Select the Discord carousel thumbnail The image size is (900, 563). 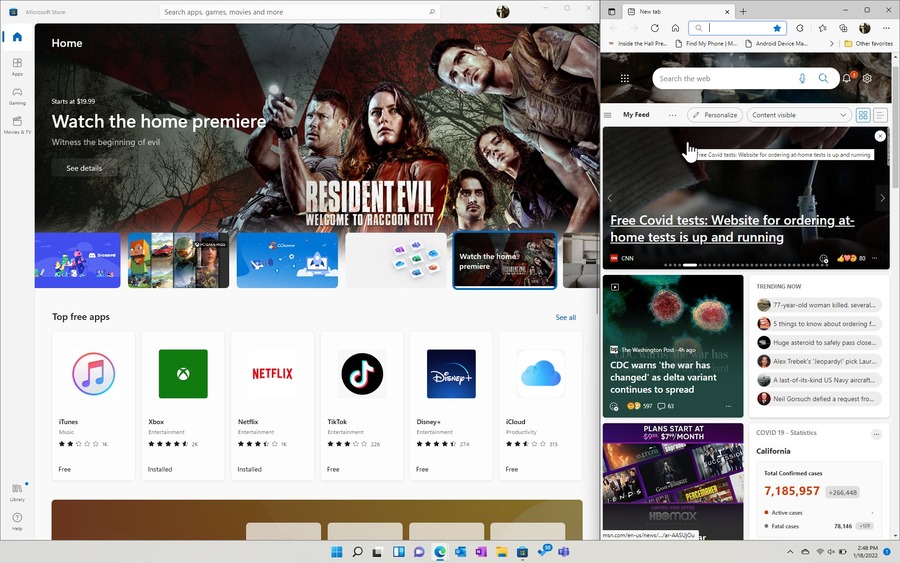[77, 260]
